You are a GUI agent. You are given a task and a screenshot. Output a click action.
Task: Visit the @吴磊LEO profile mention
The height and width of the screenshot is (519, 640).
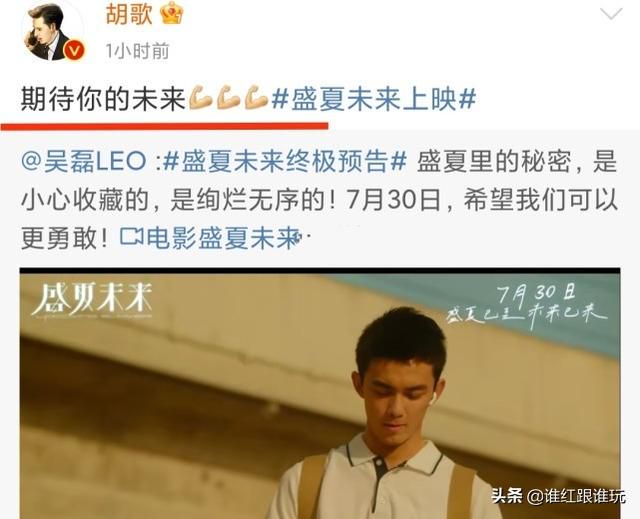83,162
